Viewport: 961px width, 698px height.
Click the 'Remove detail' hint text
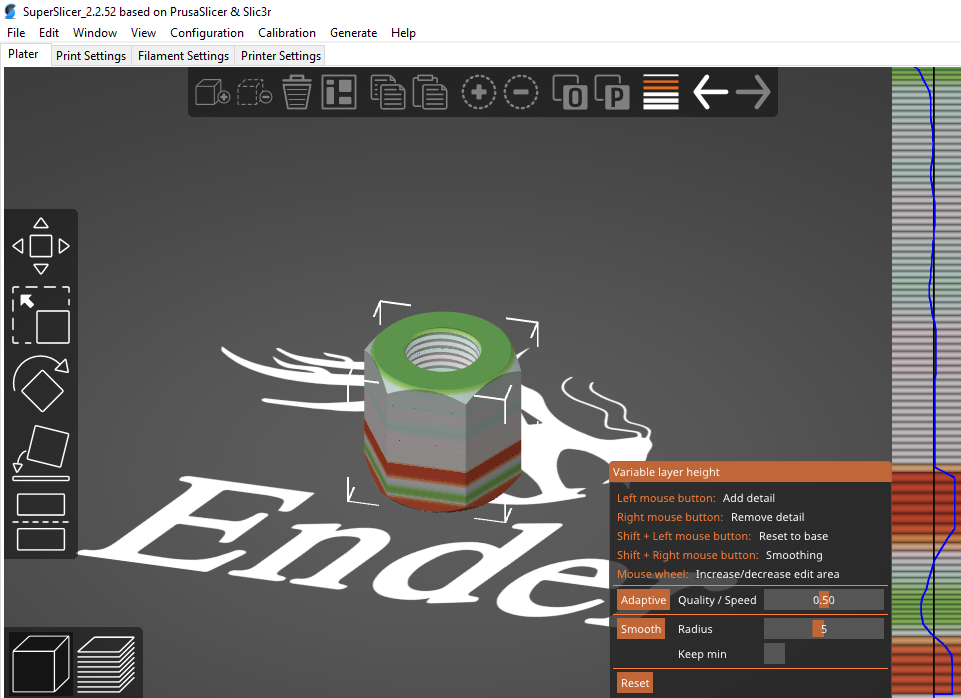click(767, 517)
